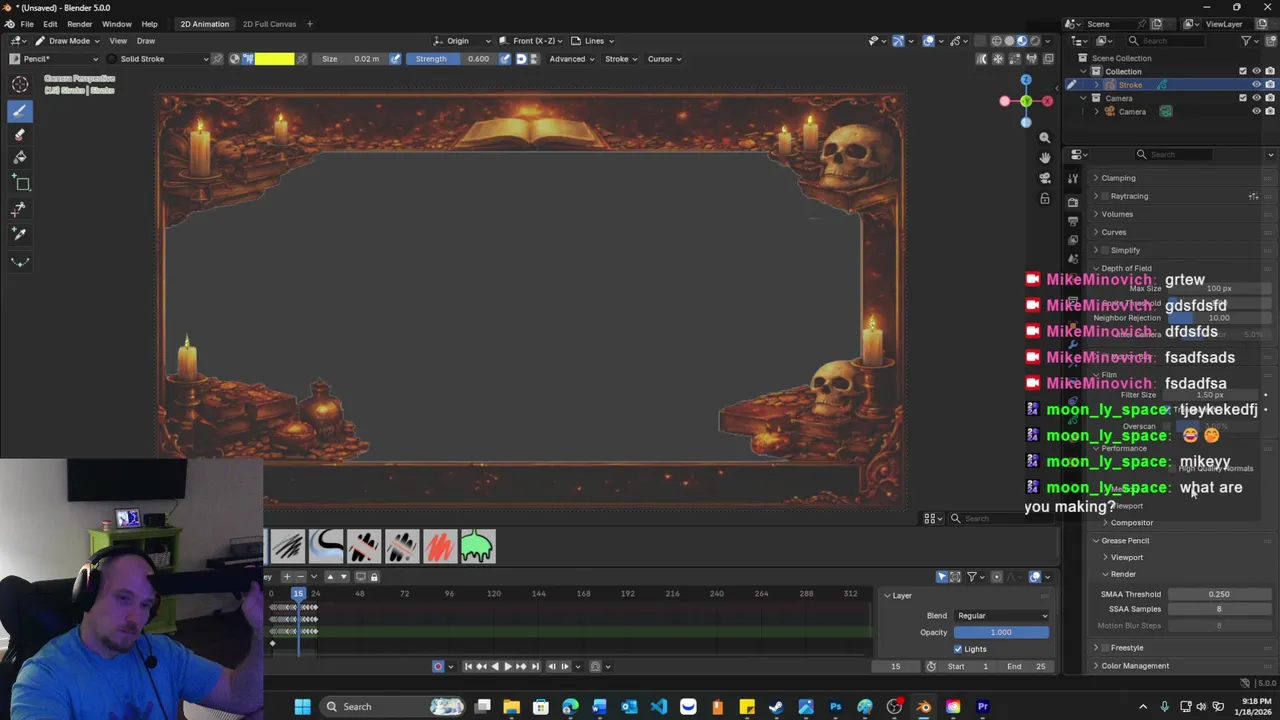The width and height of the screenshot is (1280, 720).
Task: Open the Advanced brush settings popover
Action: point(571,59)
